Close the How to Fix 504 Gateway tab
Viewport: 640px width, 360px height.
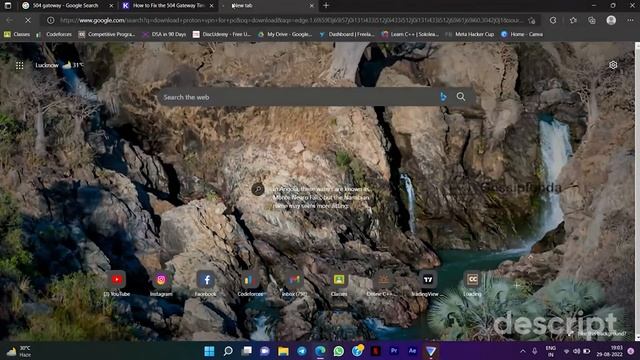pos(211,6)
